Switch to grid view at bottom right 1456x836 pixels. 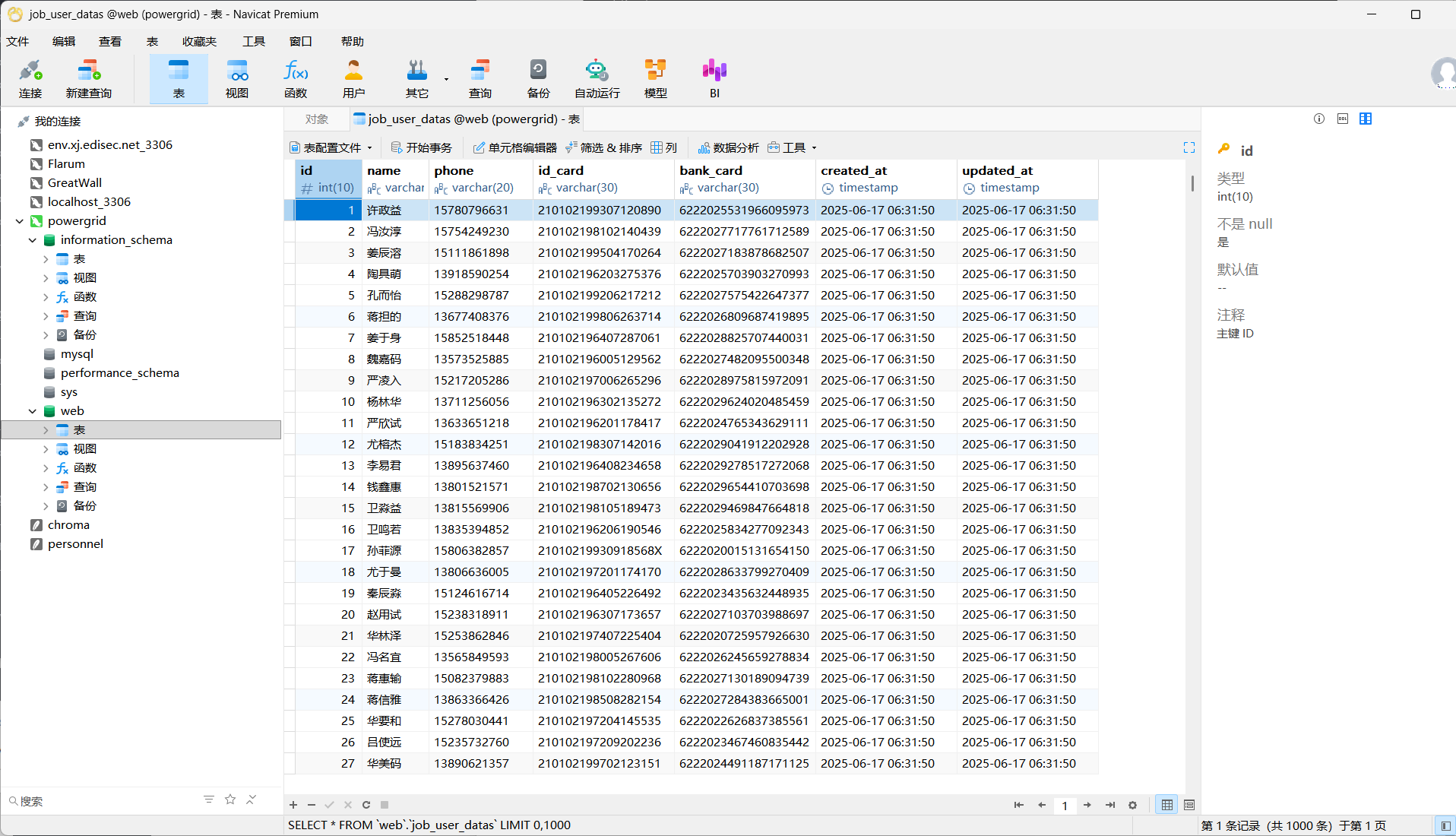pos(1167,805)
